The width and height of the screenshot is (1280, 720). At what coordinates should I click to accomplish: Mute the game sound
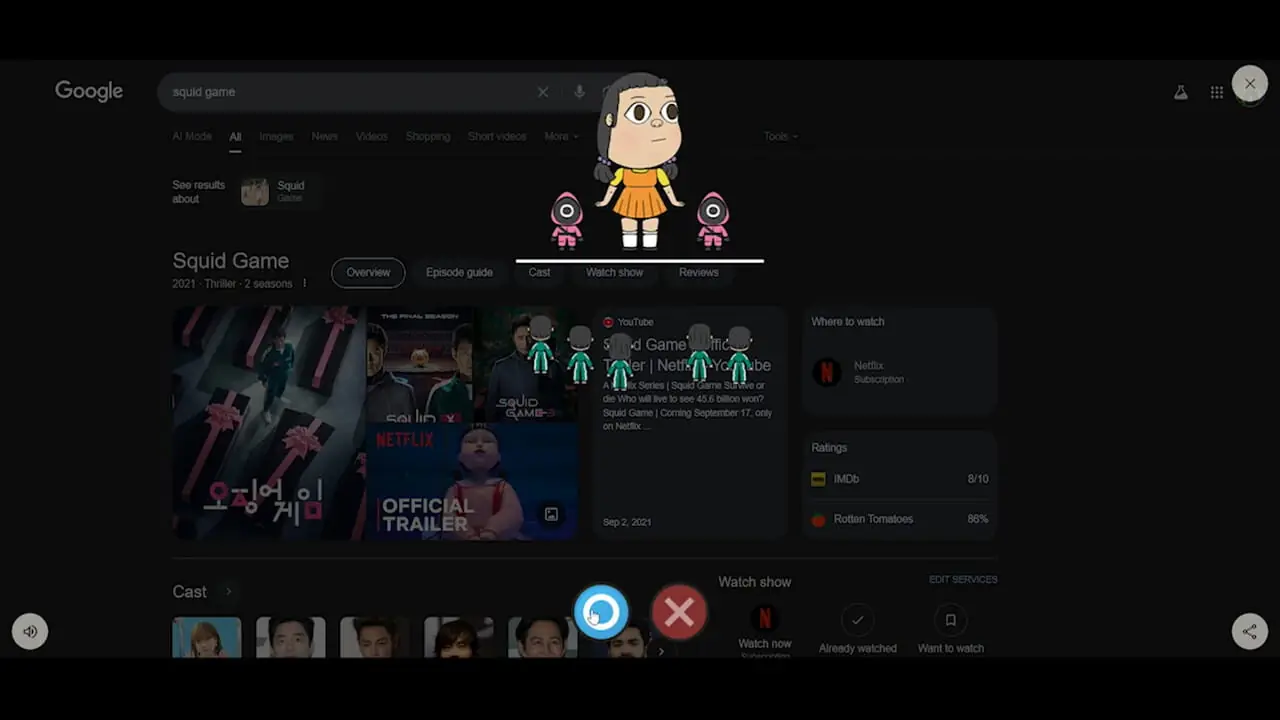click(x=30, y=631)
